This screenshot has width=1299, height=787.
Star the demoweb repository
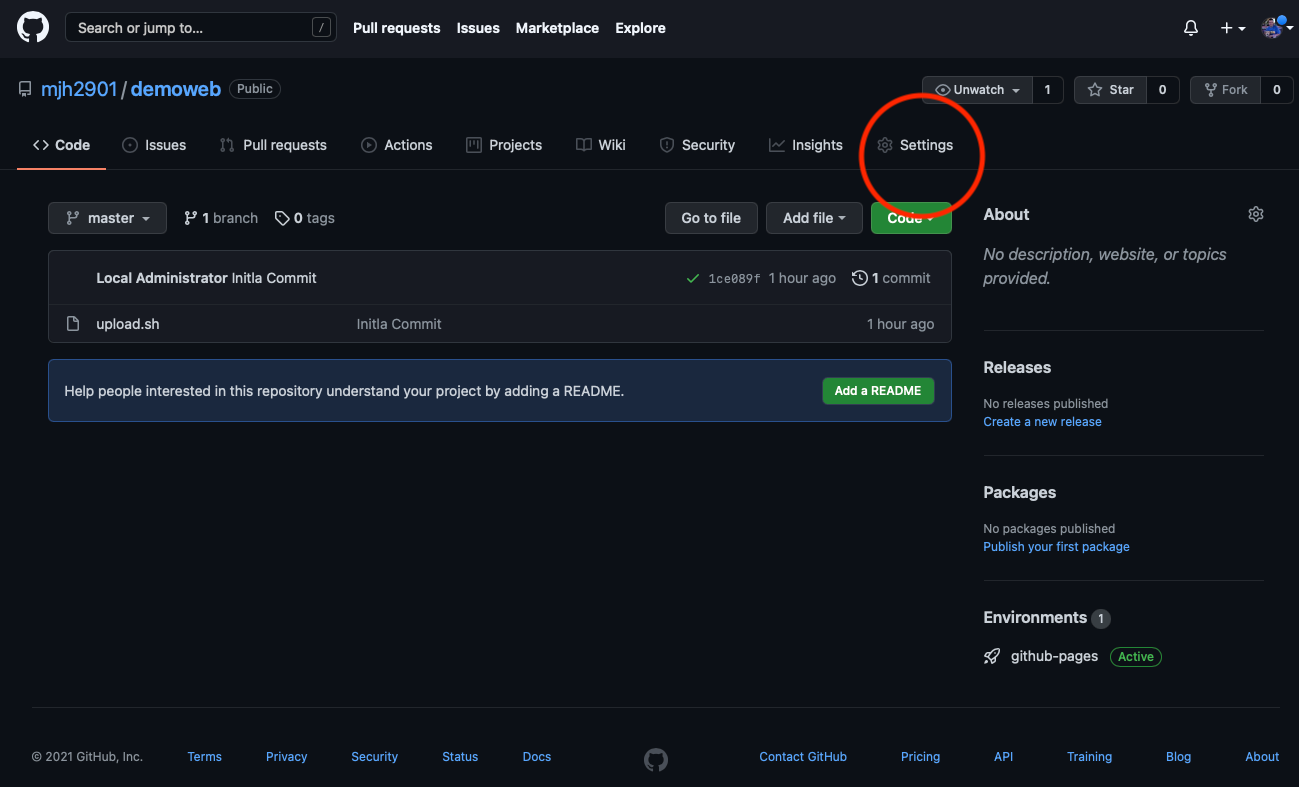tap(1110, 90)
